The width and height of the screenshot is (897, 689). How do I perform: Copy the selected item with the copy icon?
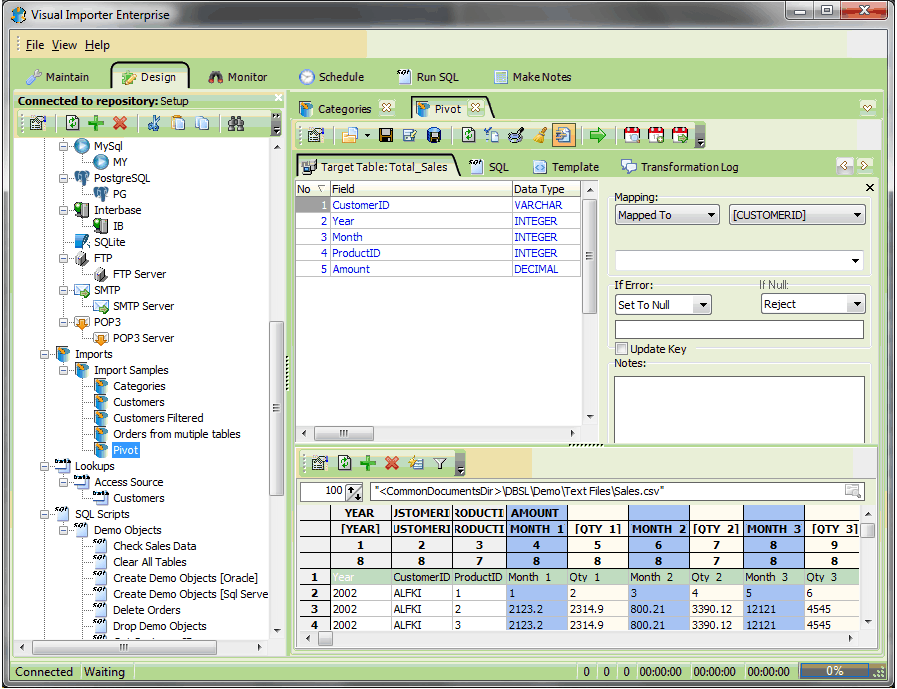[x=201, y=123]
